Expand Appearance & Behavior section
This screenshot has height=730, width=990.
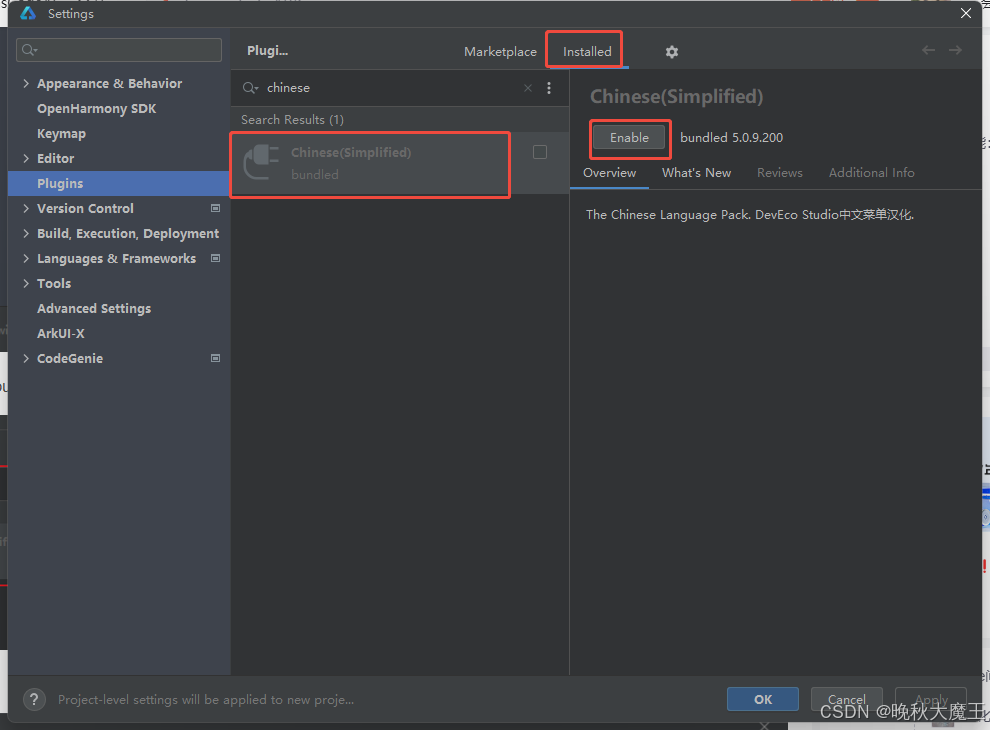click(26, 83)
